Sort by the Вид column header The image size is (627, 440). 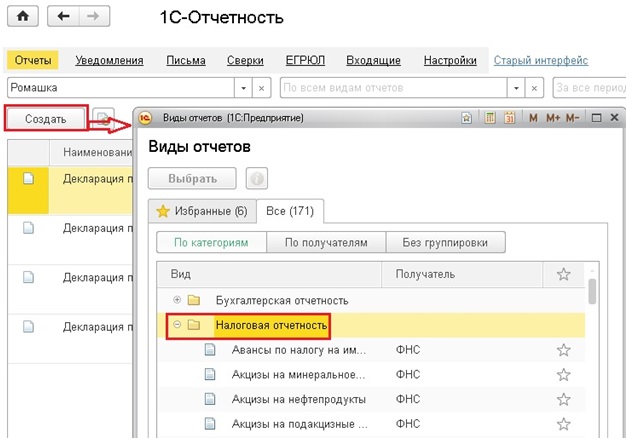point(269,274)
